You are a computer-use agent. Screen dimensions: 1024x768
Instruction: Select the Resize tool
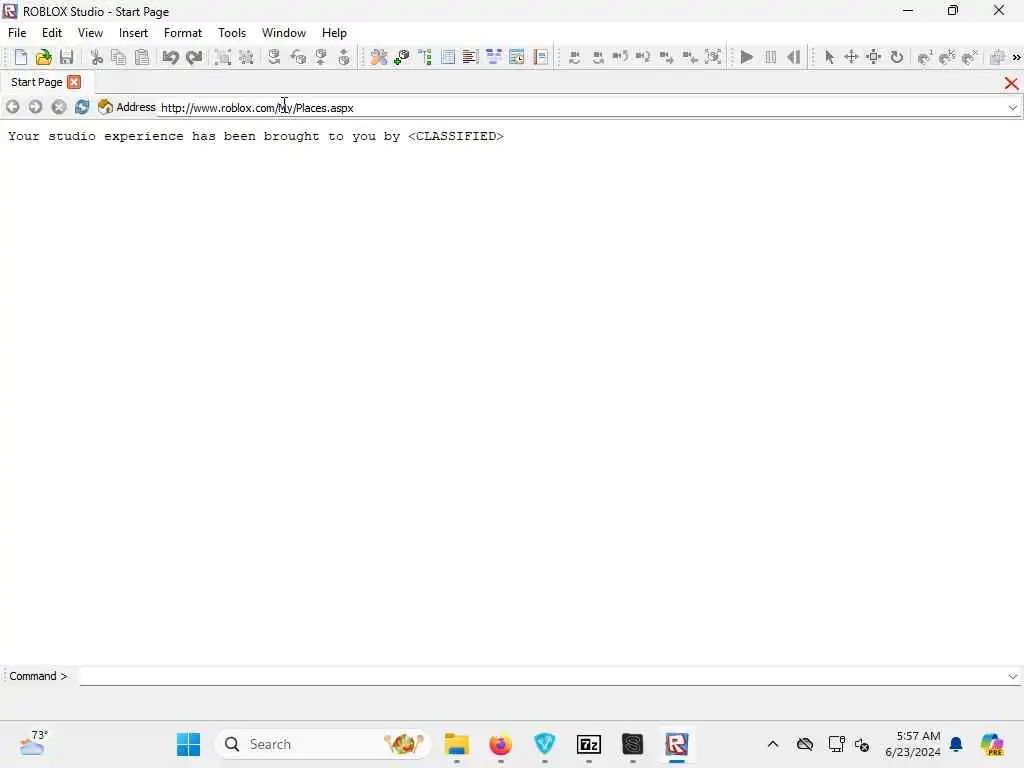click(874, 57)
